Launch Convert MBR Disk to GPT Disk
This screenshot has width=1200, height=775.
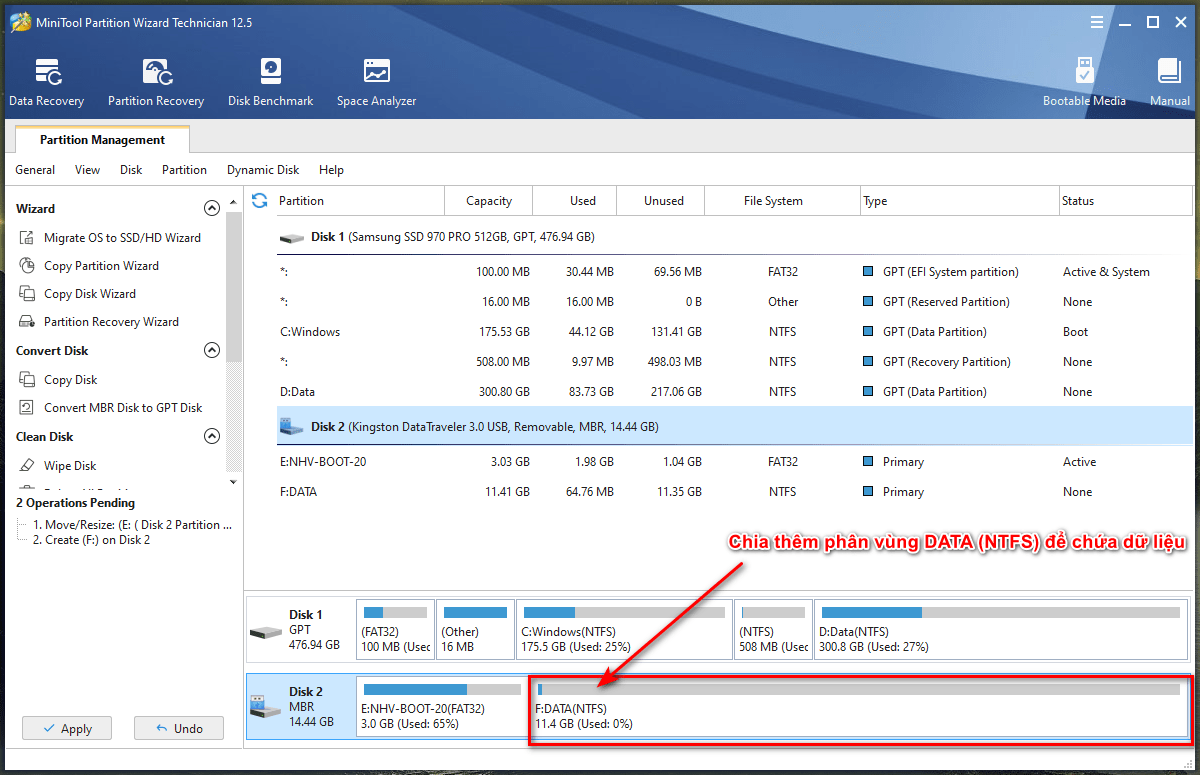[x=123, y=408]
